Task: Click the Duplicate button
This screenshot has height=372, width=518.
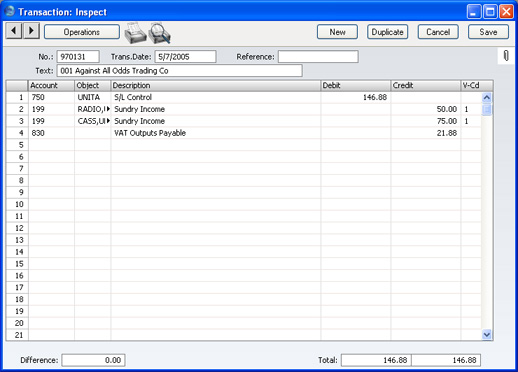Action: pos(387,32)
